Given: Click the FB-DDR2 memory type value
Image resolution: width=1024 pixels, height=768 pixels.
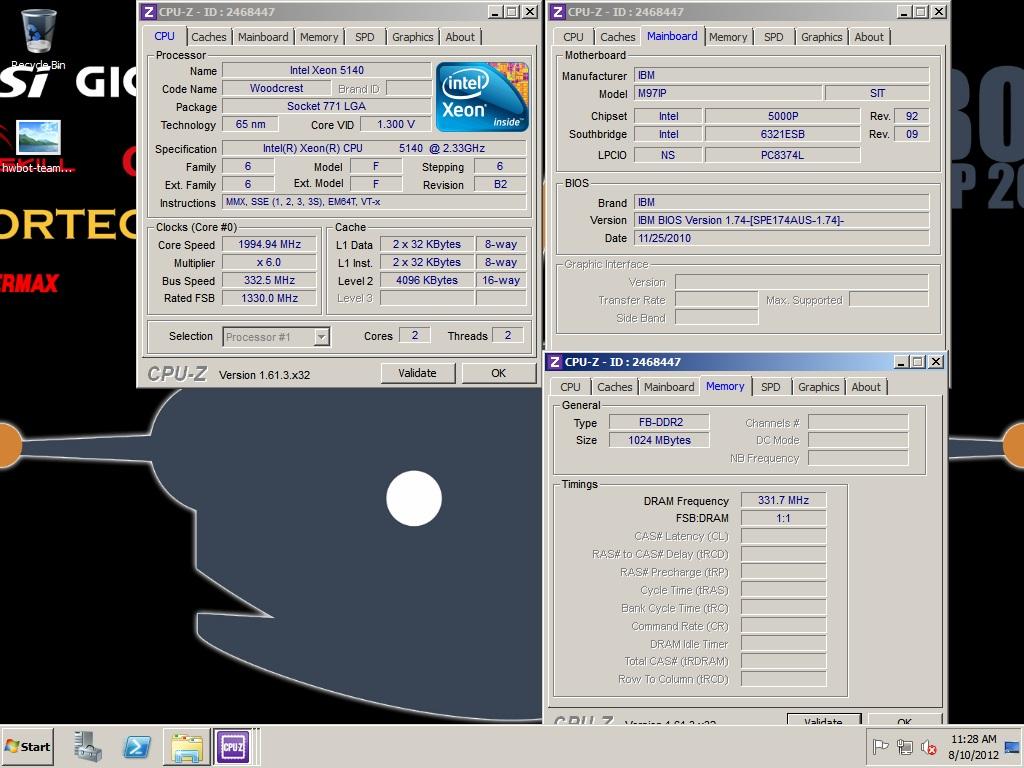Looking at the screenshot, I should point(660,423).
